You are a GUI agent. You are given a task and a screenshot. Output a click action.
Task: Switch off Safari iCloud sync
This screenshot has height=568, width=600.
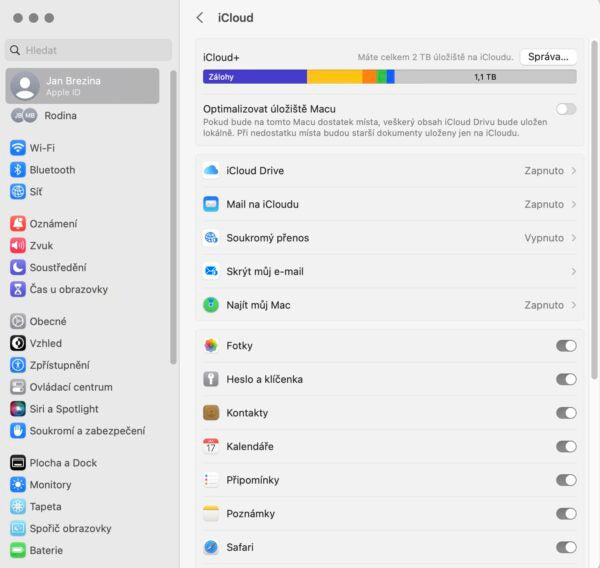[566, 547]
